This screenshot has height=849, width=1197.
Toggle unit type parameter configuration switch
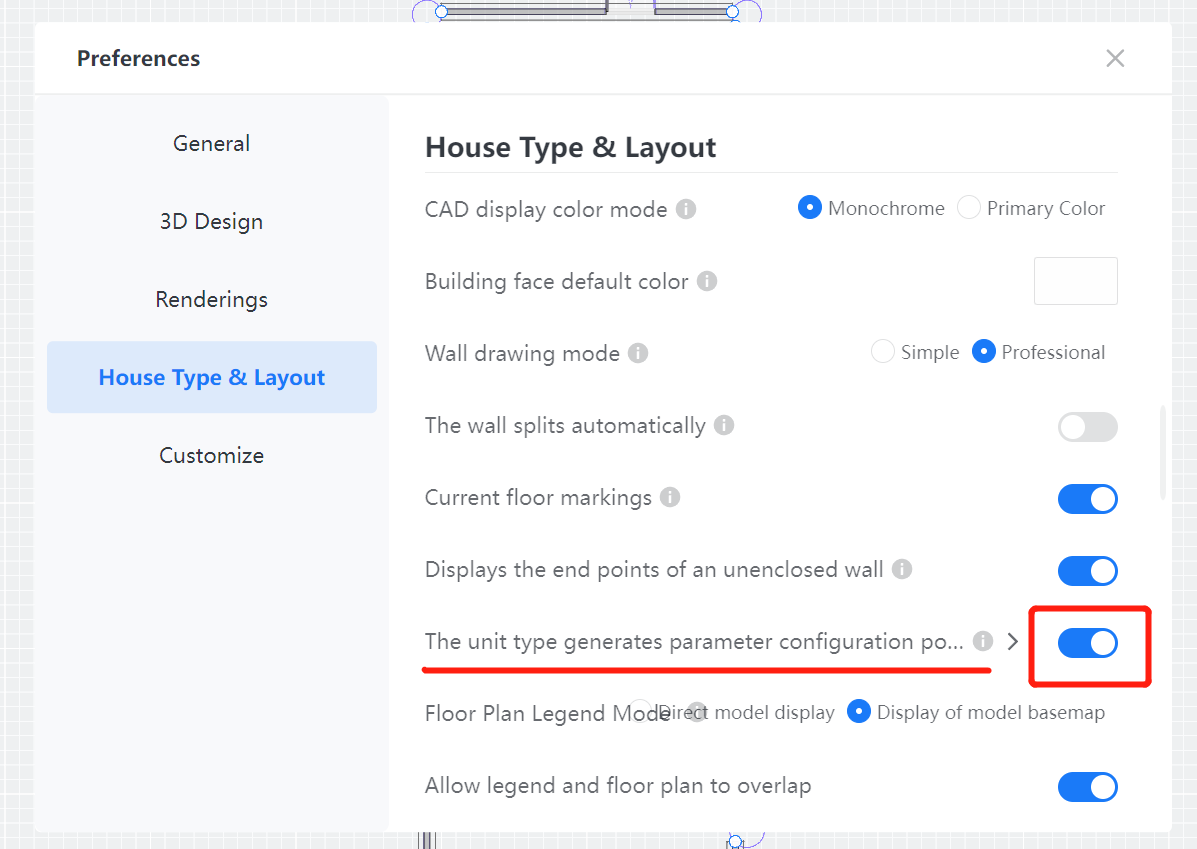(1087, 643)
